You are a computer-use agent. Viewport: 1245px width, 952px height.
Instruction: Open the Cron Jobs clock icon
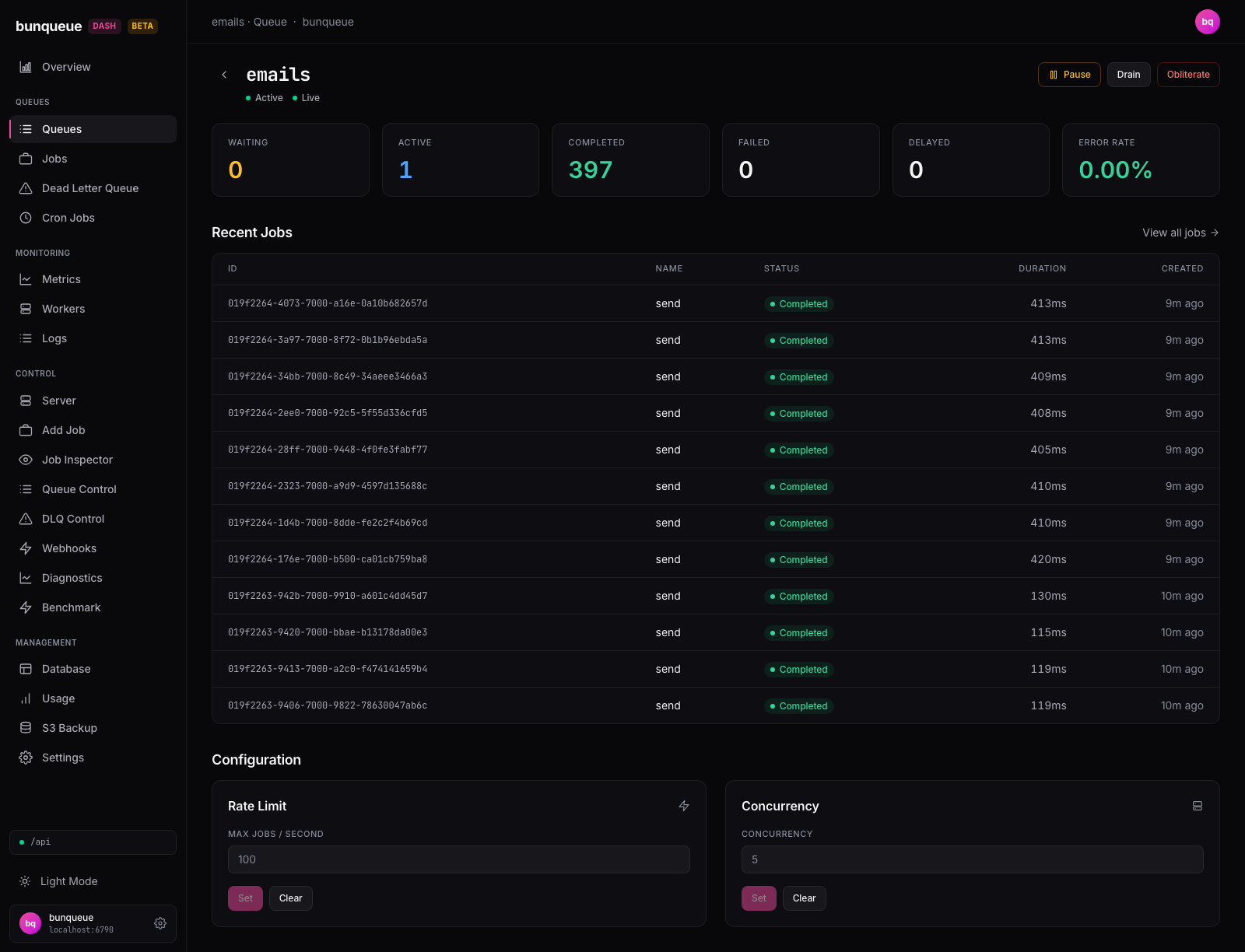26,218
